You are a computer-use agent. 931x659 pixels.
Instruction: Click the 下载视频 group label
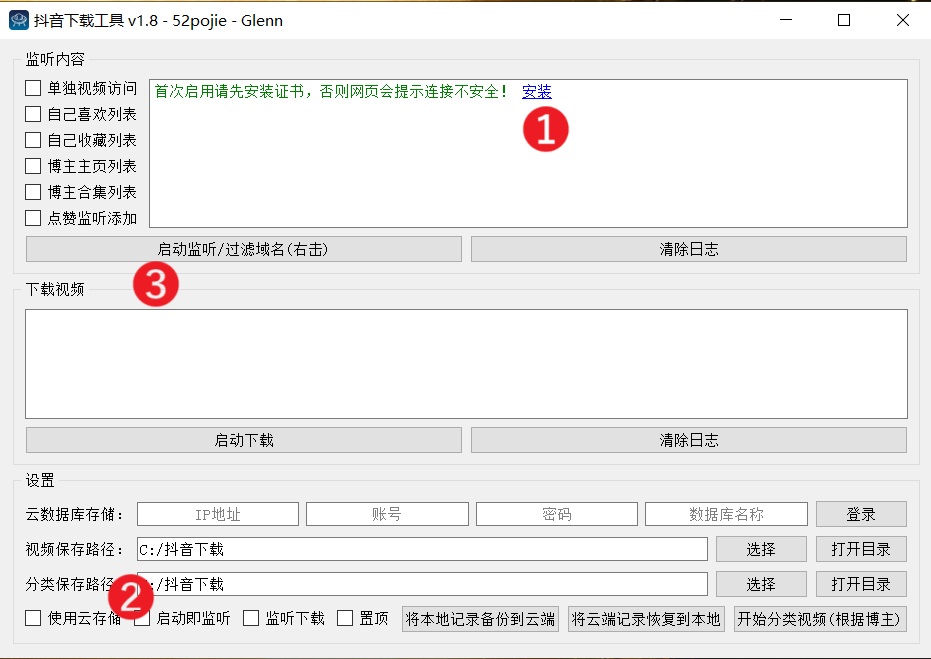[x=55, y=290]
